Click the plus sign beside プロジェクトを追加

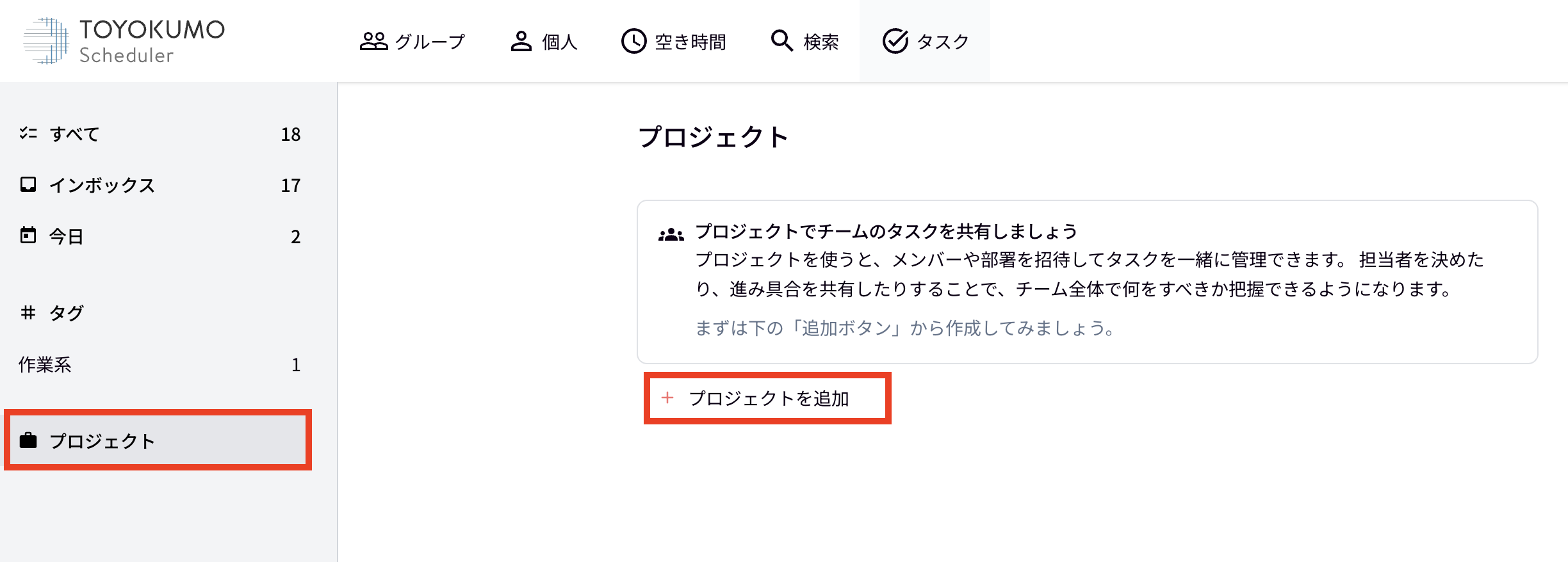[x=667, y=397]
